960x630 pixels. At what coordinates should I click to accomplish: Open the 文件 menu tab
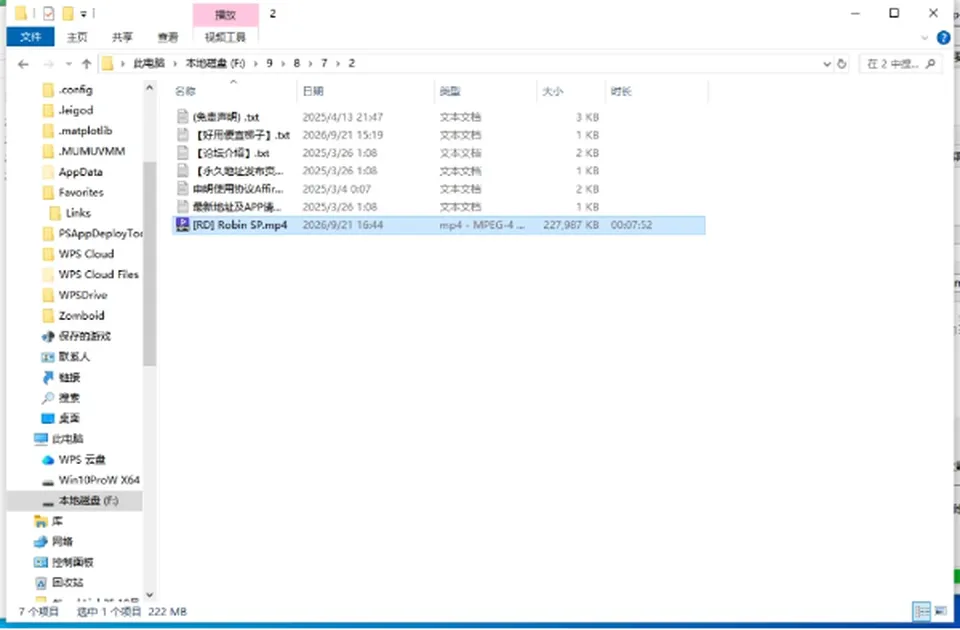31,37
